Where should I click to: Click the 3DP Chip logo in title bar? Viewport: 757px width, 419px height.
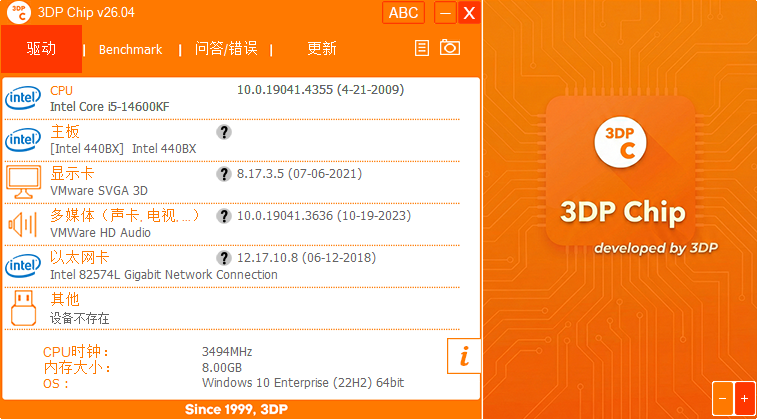pyautogui.click(x=19, y=12)
